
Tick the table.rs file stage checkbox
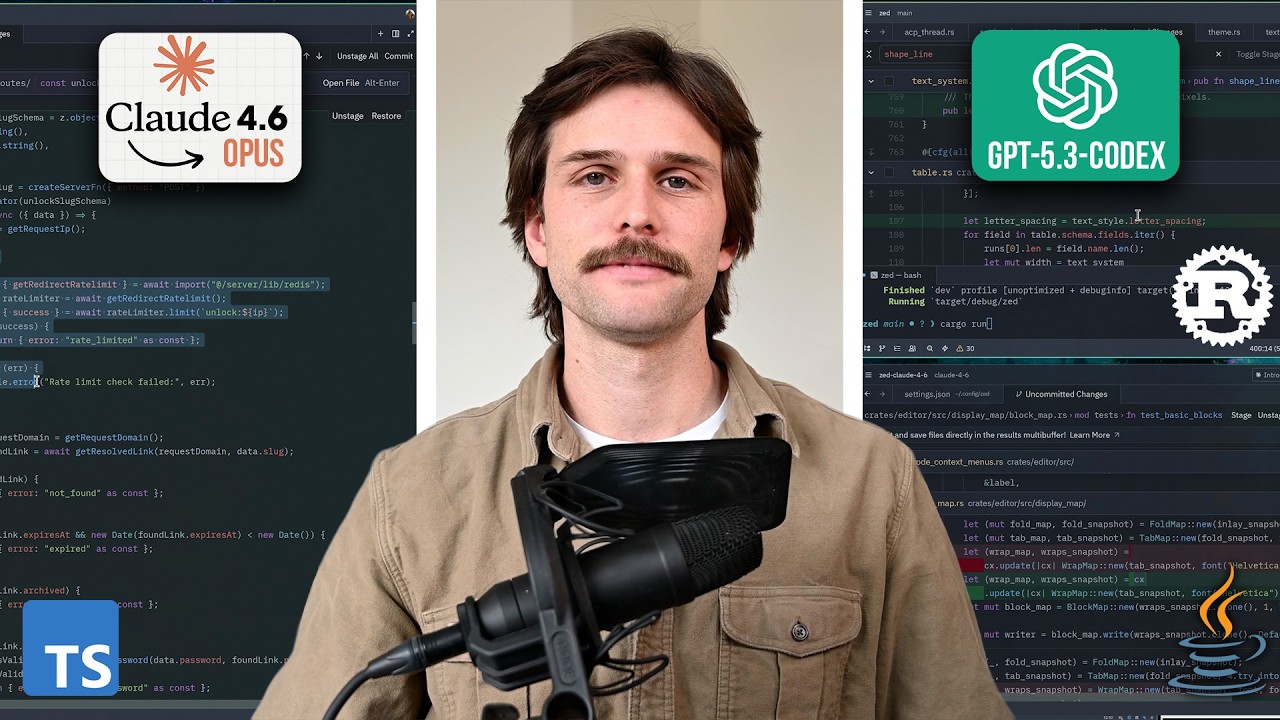pyautogui.click(x=889, y=172)
